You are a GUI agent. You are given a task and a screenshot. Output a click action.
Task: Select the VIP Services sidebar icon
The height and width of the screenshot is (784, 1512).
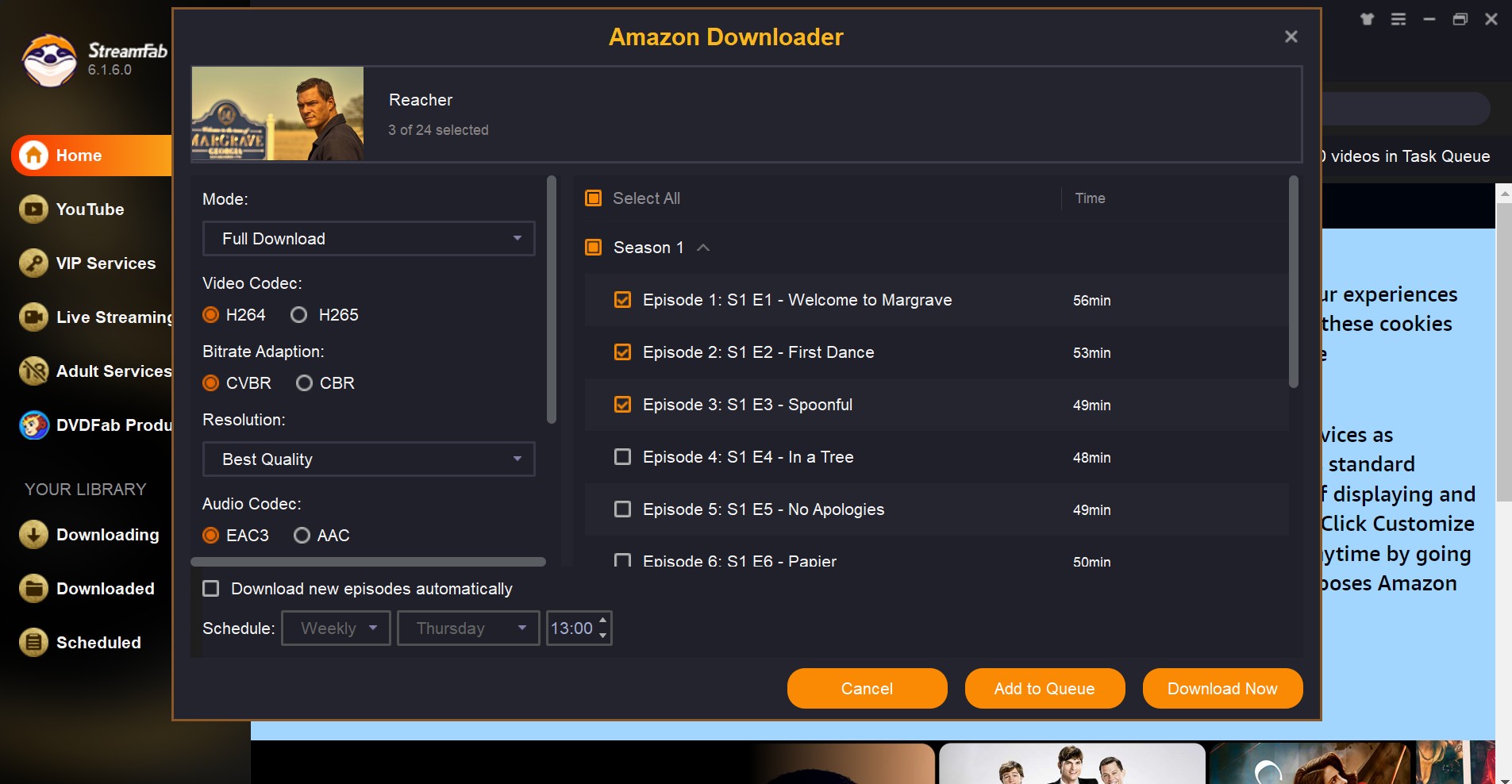(32, 263)
